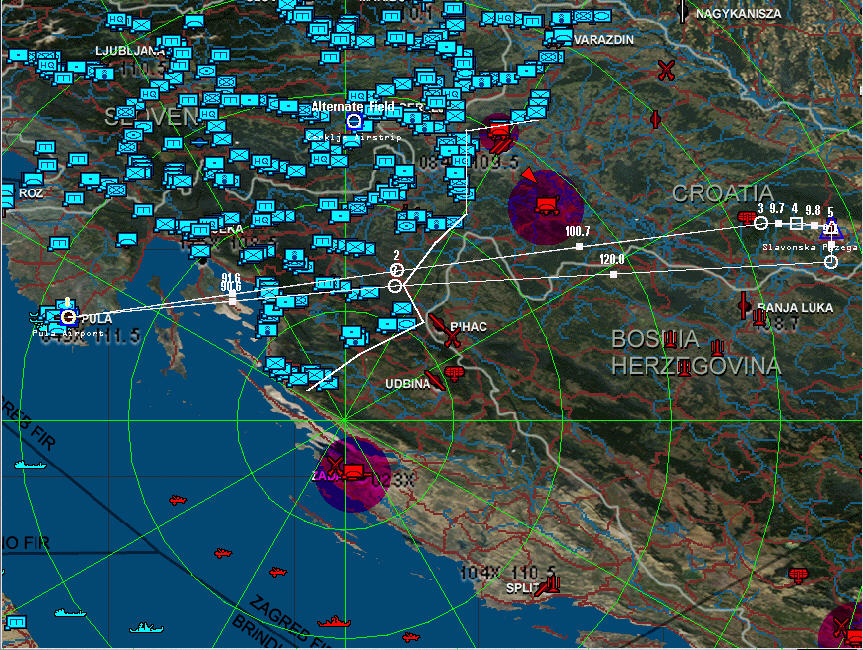Click flight plan waypoint 2 circle
Image resolution: width=863 pixels, height=650 pixels.
[x=396, y=270]
